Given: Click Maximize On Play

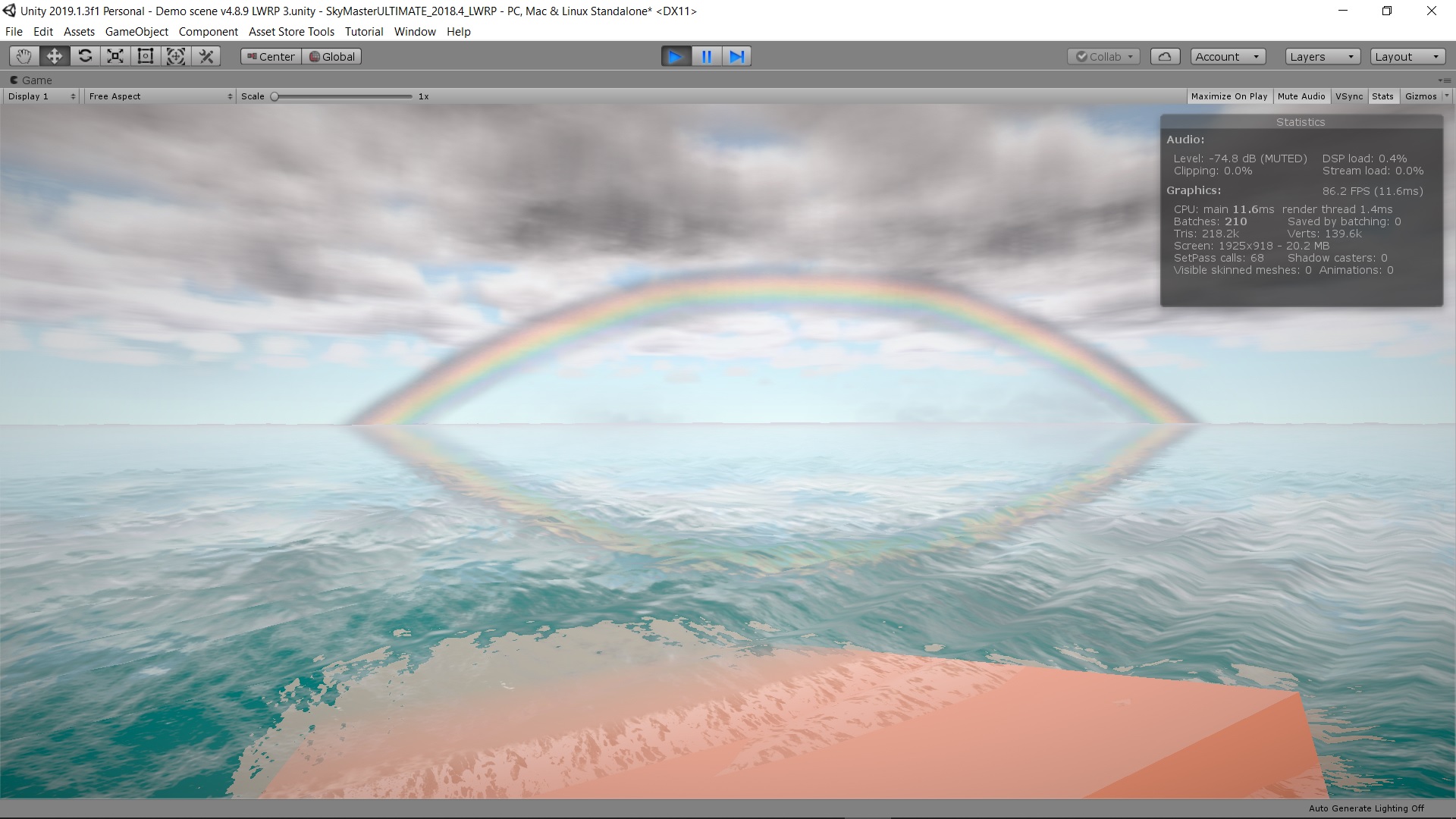Looking at the screenshot, I should point(1229,96).
